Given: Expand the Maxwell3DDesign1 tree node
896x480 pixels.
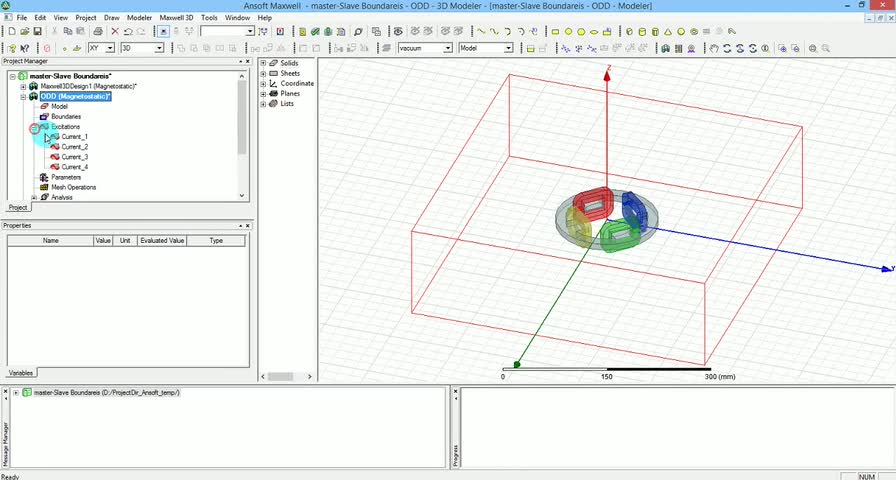Looking at the screenshot, I should click(x=23, y=86).
